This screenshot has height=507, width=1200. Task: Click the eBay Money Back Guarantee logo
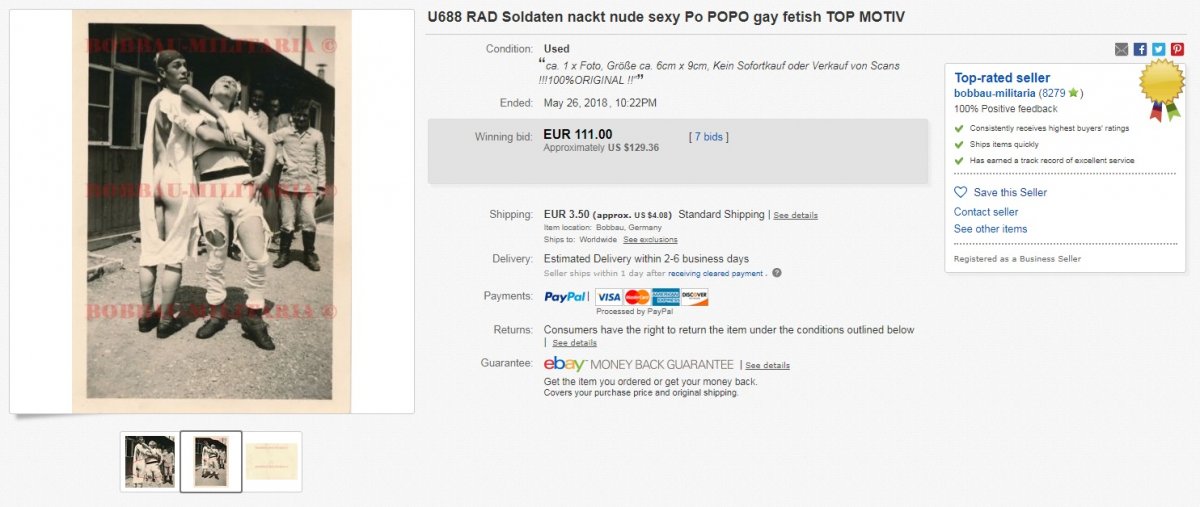[x=638, y=365]
